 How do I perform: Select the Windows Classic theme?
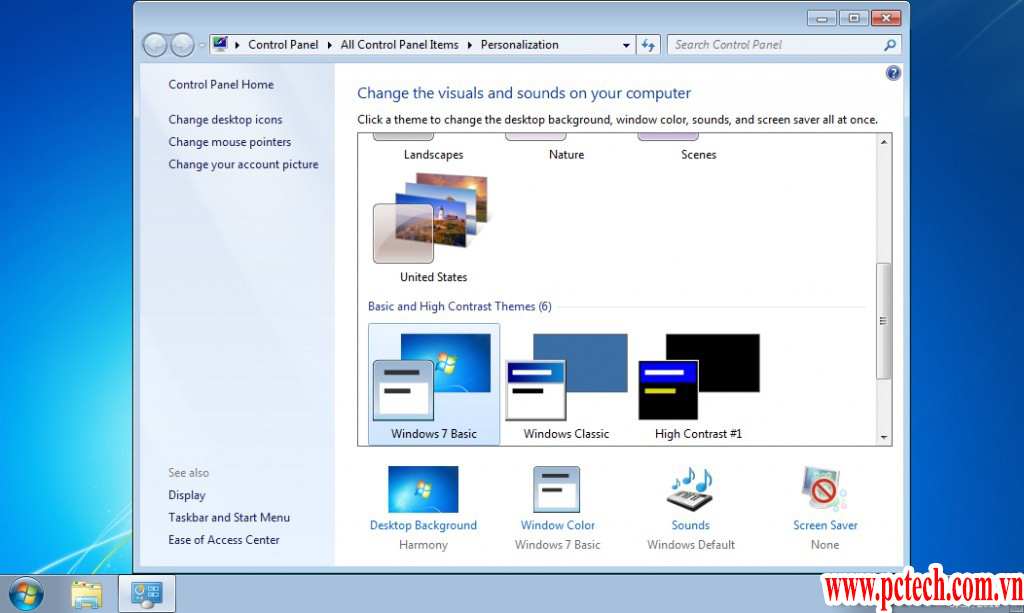click(x=566, y=382)
